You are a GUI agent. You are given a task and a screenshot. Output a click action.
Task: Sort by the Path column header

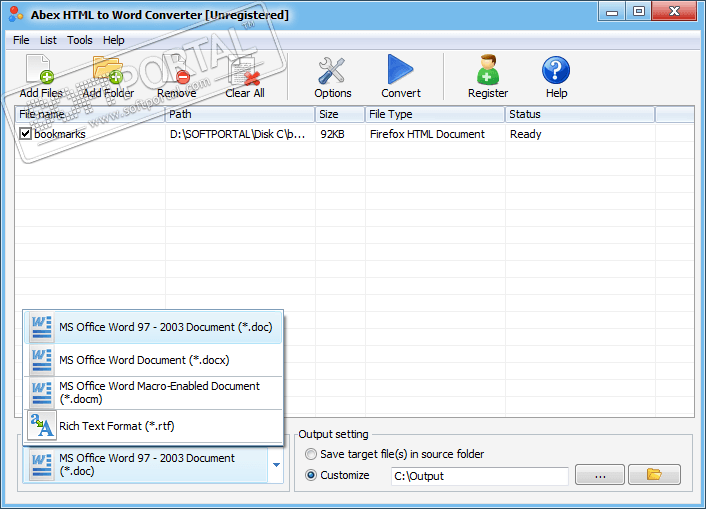click(240, 114)
